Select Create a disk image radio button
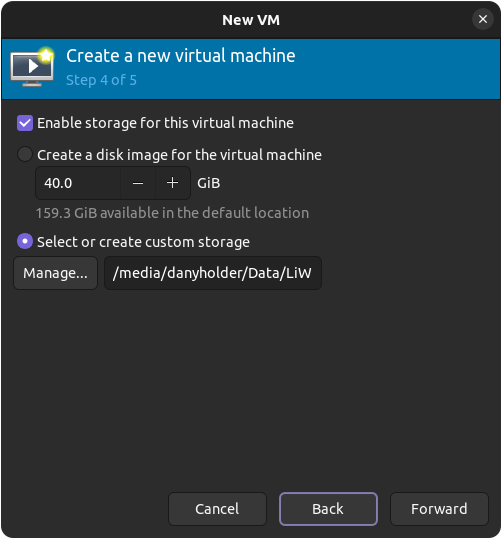 (25, 155)
